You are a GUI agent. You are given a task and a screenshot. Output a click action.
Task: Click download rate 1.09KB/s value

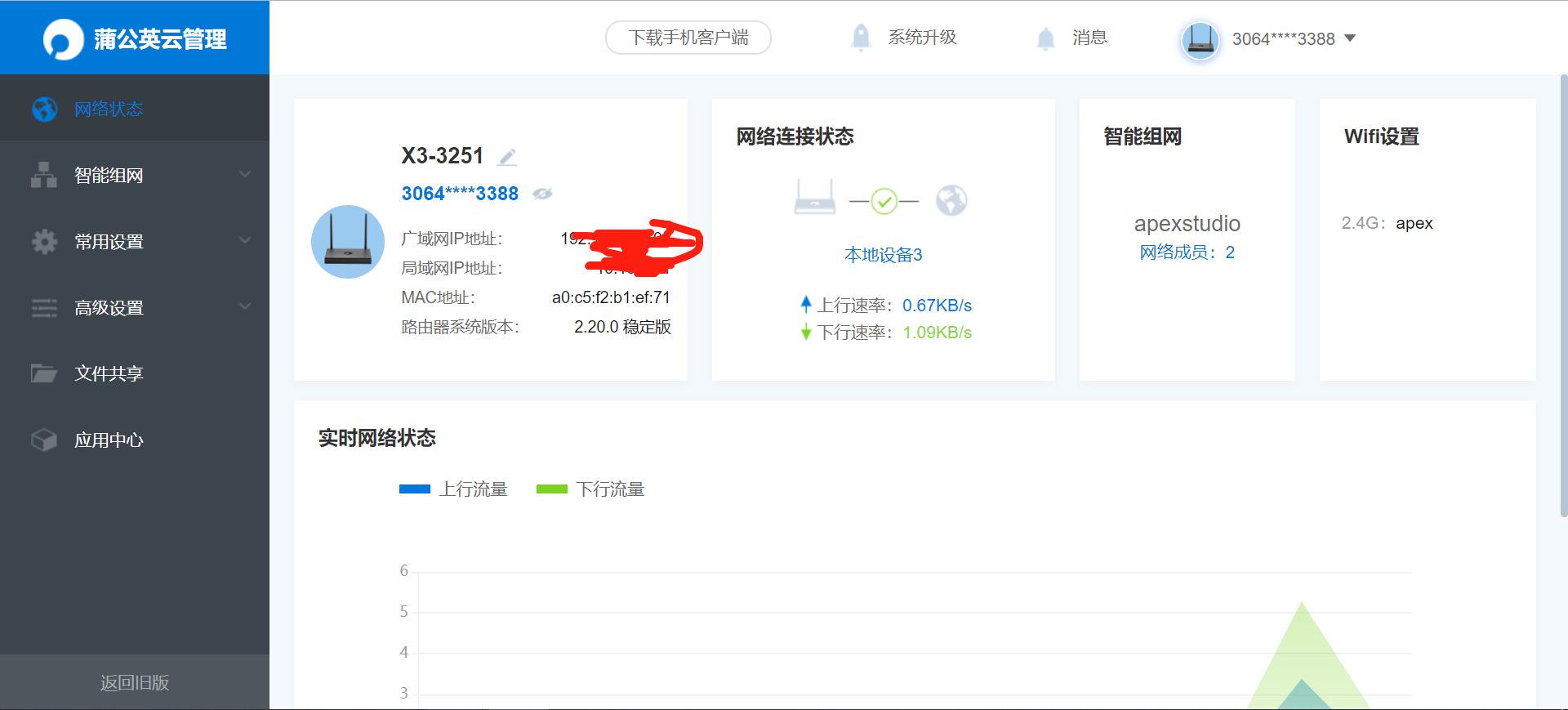tap(937, 333)
